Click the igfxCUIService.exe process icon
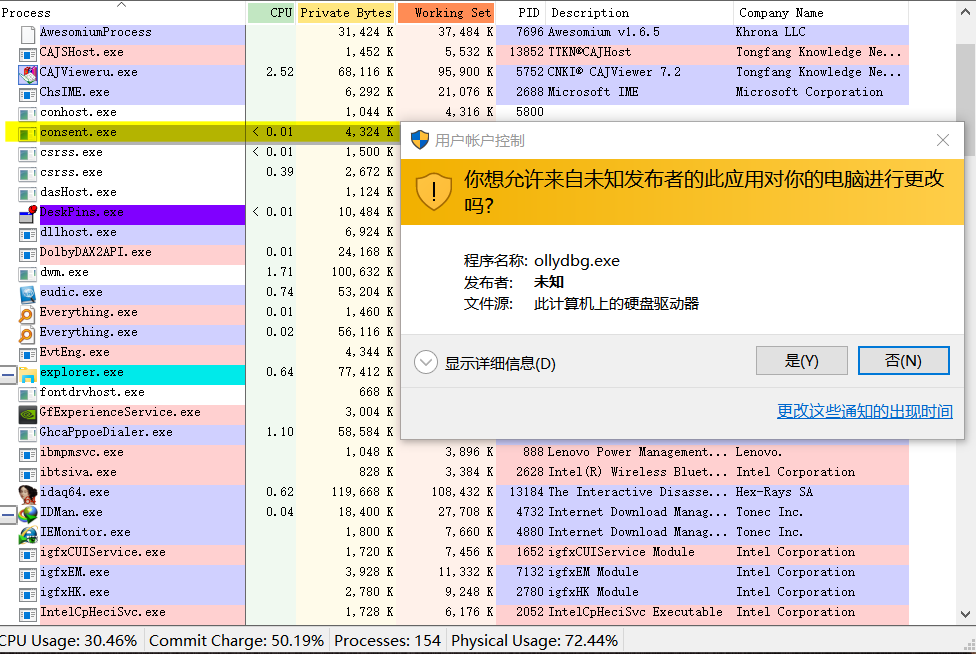The width and height of the screenshot is (976, 654). (27, 554)
